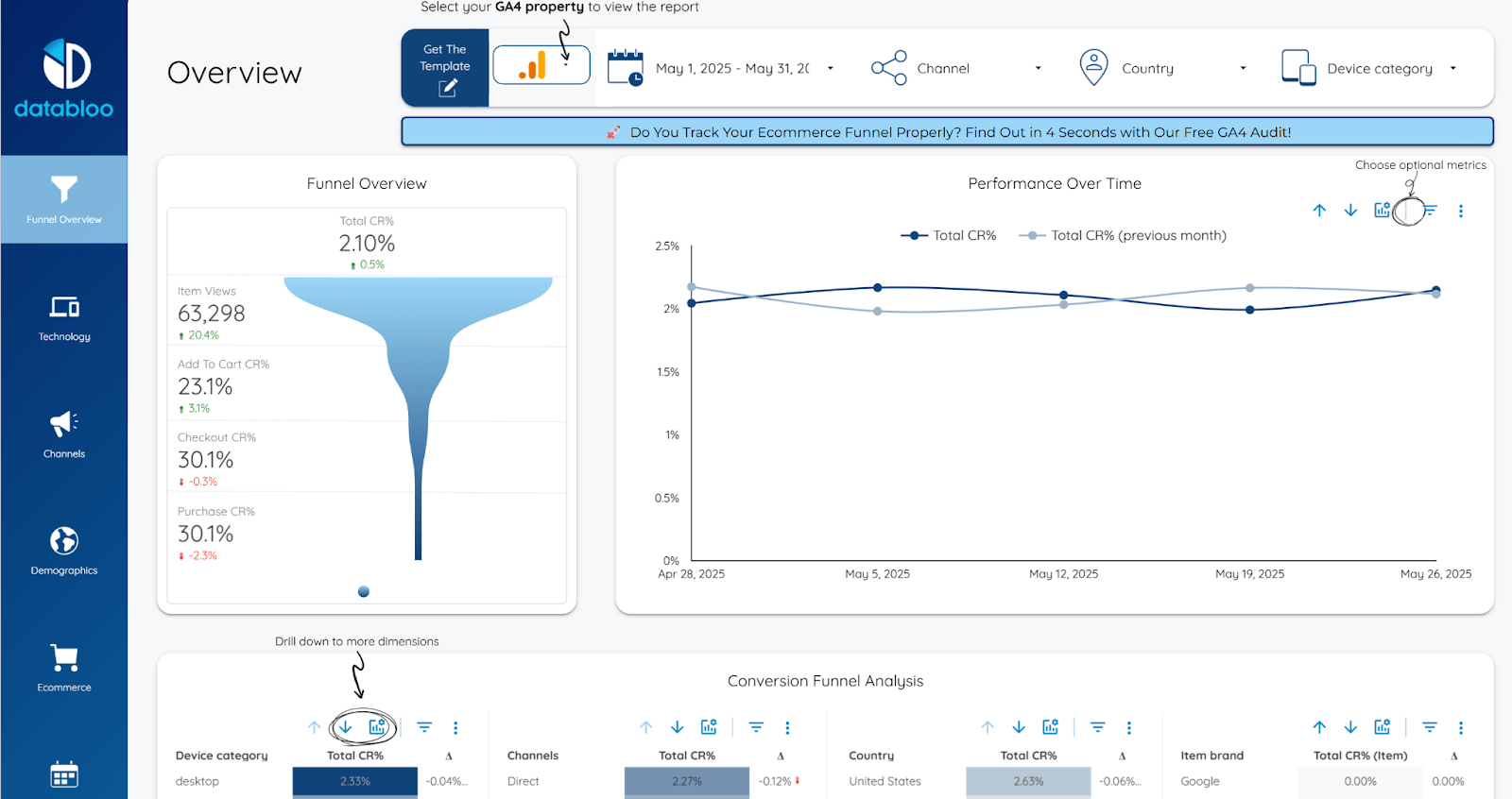Sort by Country column header
The height and width of the screenshot is (799, 1512).
[x=871, y=756]
